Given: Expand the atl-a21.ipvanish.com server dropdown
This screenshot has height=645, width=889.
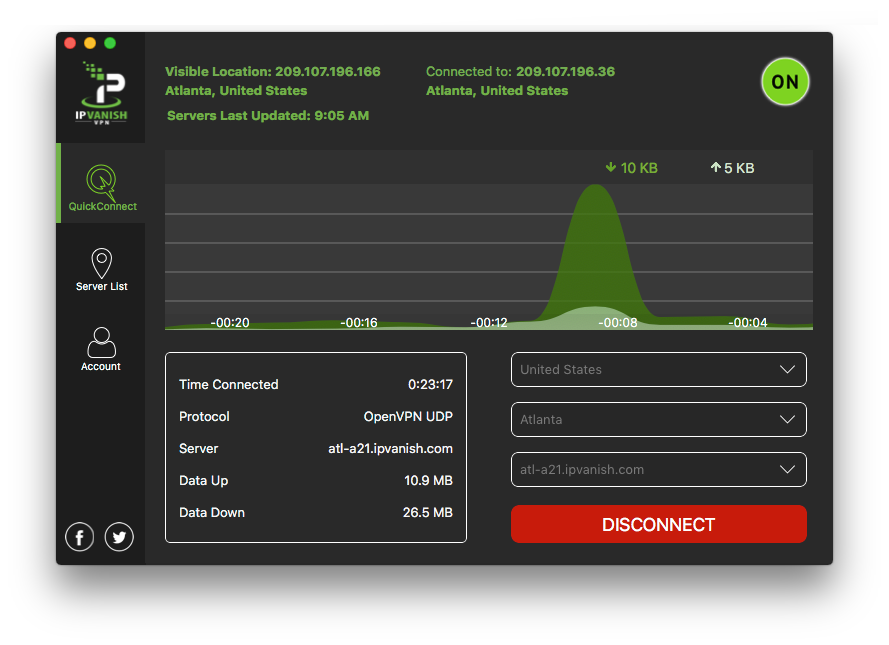Looking at the screenshot, I should click(658, 469).
